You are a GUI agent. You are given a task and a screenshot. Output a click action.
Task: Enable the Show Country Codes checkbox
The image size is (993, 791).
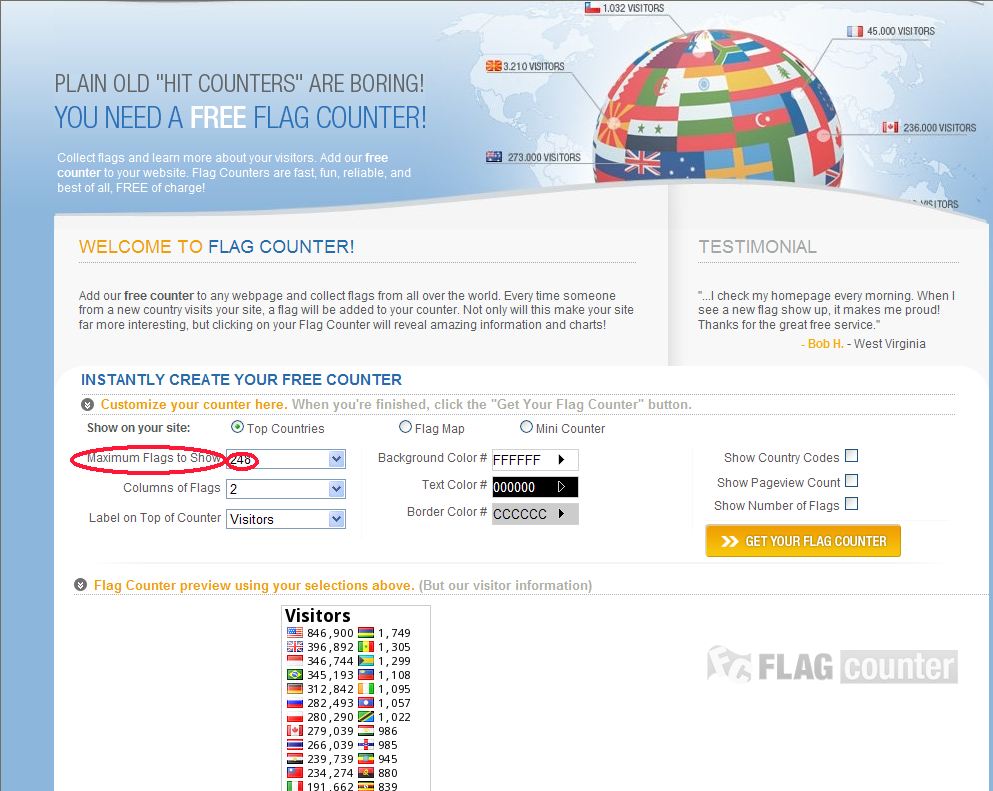pos(852,456)
